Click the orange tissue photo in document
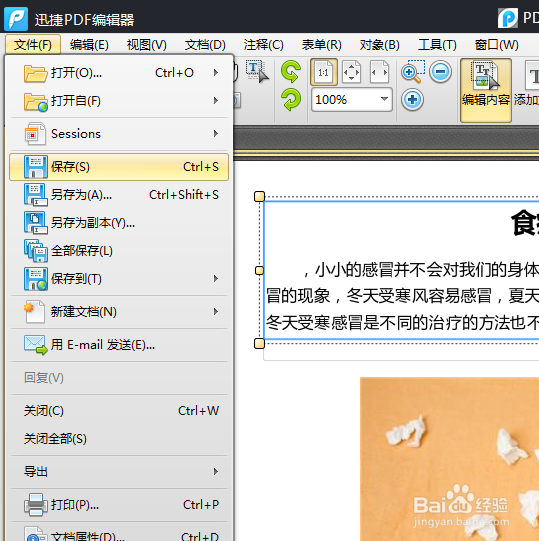 [x=449, y=459]
